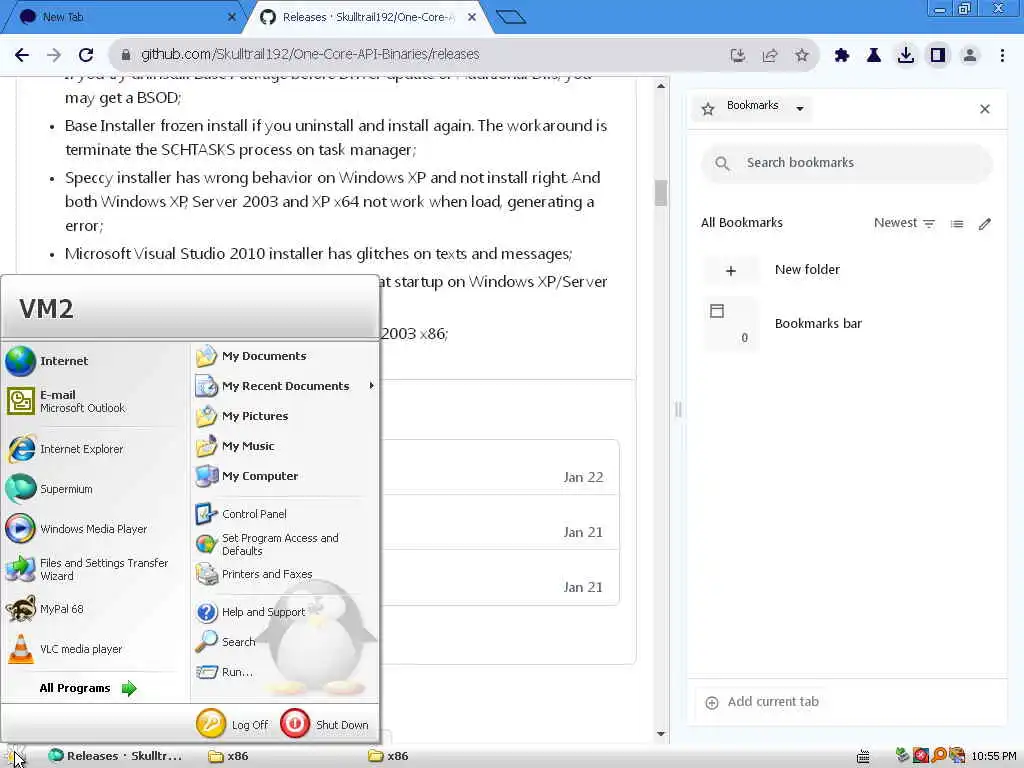Reload the GitHub releases page

pyautogui.click(x=86, y=55)
